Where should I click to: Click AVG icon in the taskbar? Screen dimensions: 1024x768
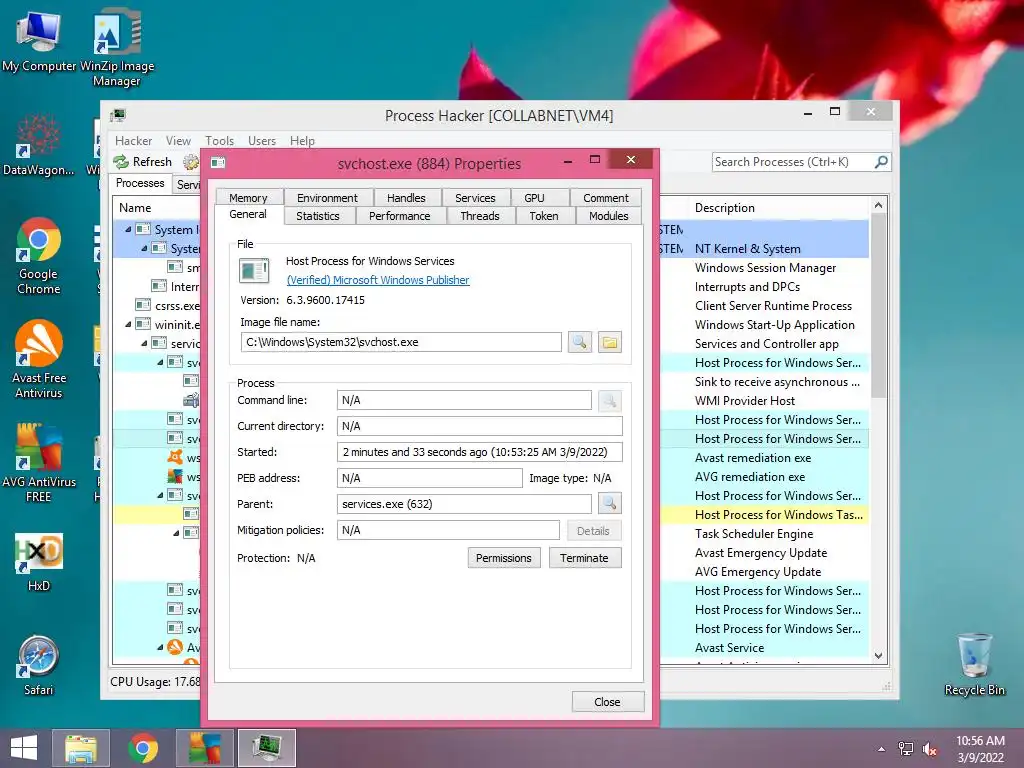204,748
